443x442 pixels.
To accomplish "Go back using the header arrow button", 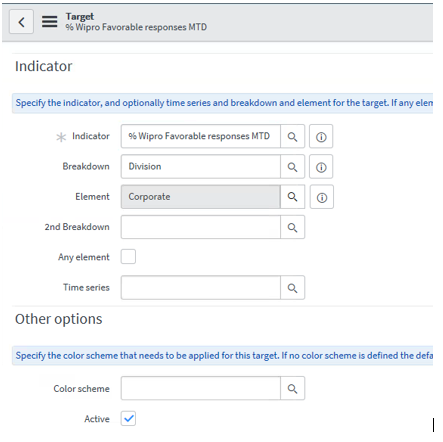I will pos(21,22).
